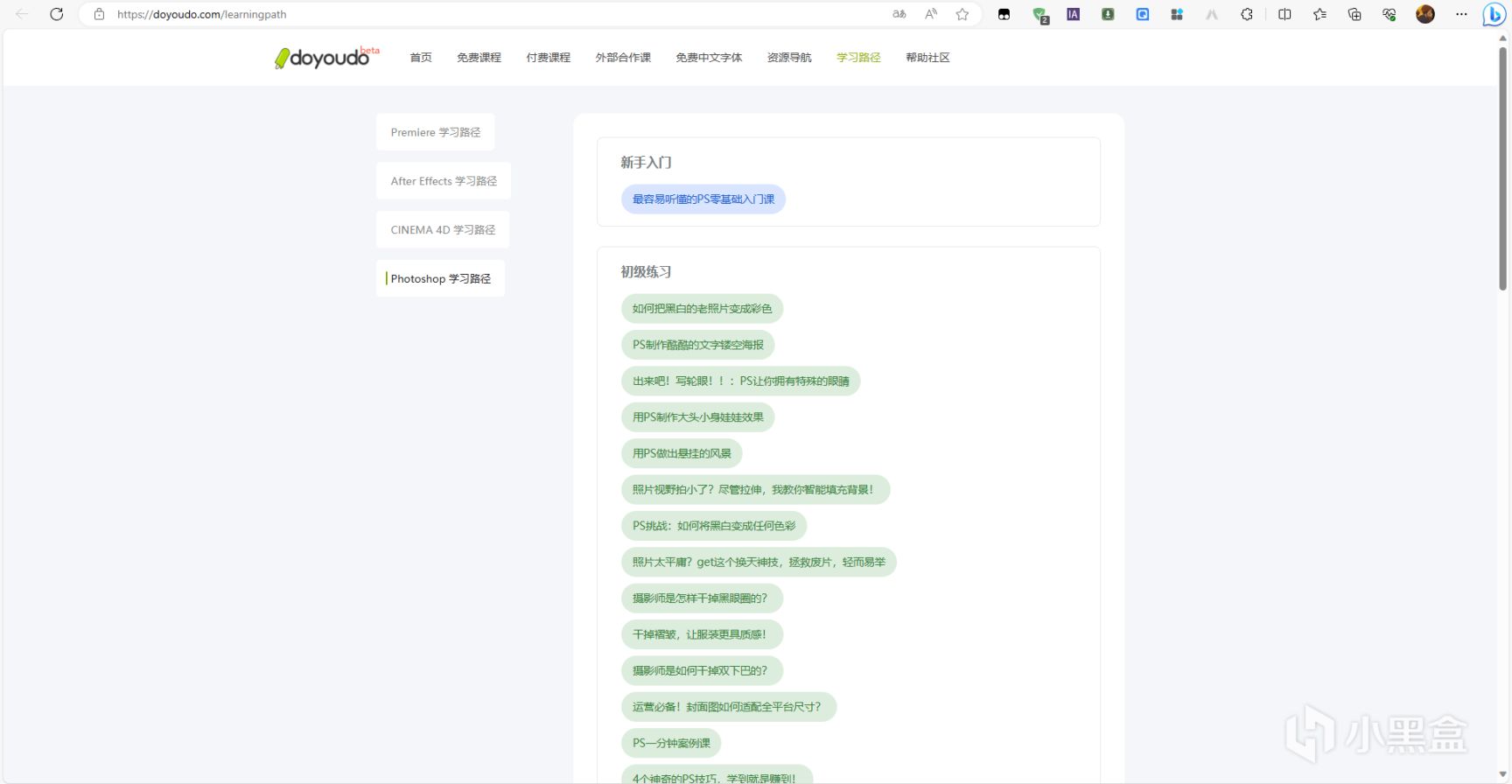Open the 外部合作课 nav item
Viewport: 1512px width, 784px height.
tap(623, 58)
